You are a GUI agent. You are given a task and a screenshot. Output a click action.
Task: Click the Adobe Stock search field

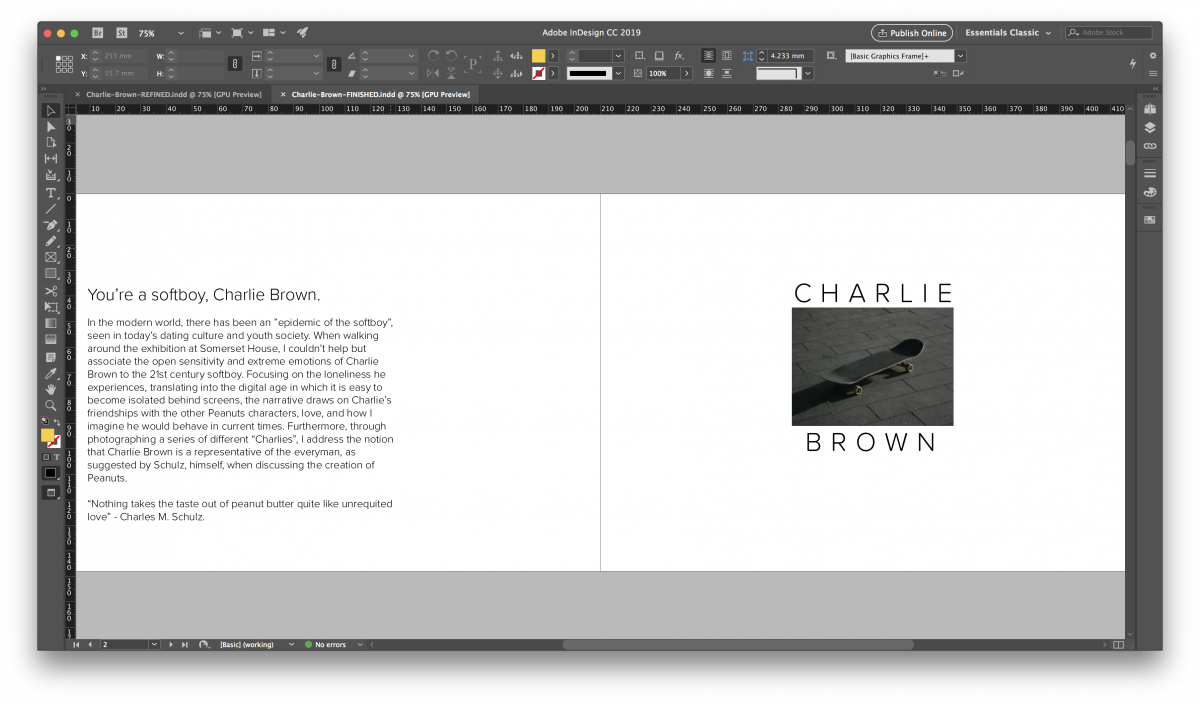tap(1107, 33)
